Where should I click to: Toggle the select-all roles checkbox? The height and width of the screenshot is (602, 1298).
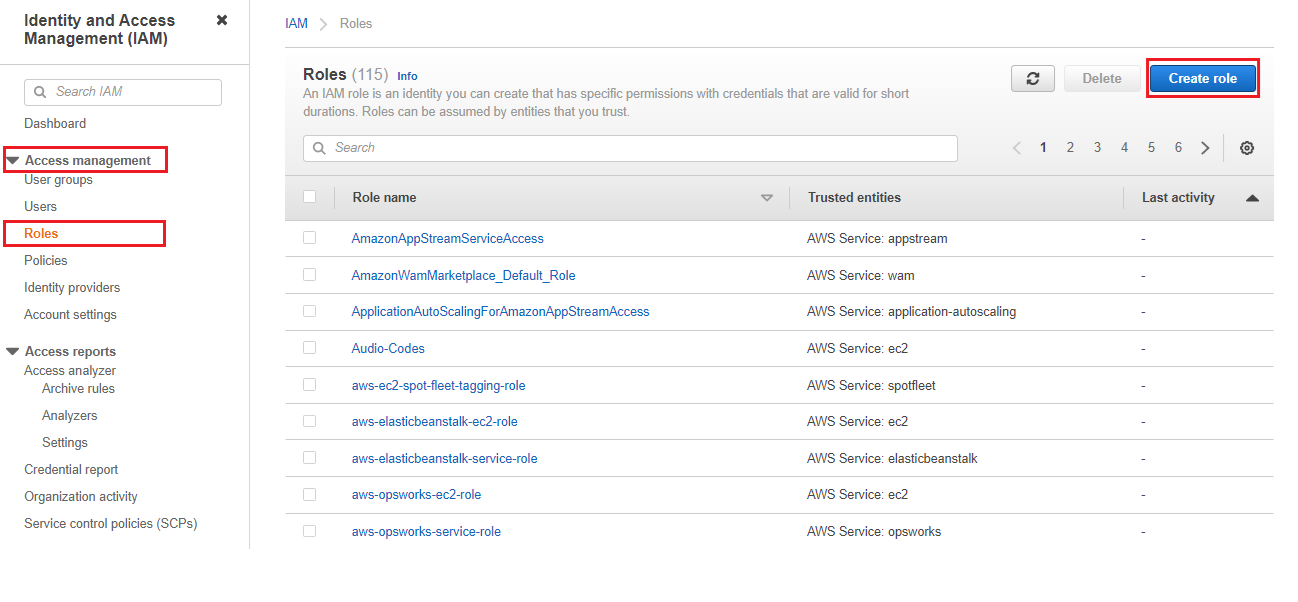coord(310,197)
